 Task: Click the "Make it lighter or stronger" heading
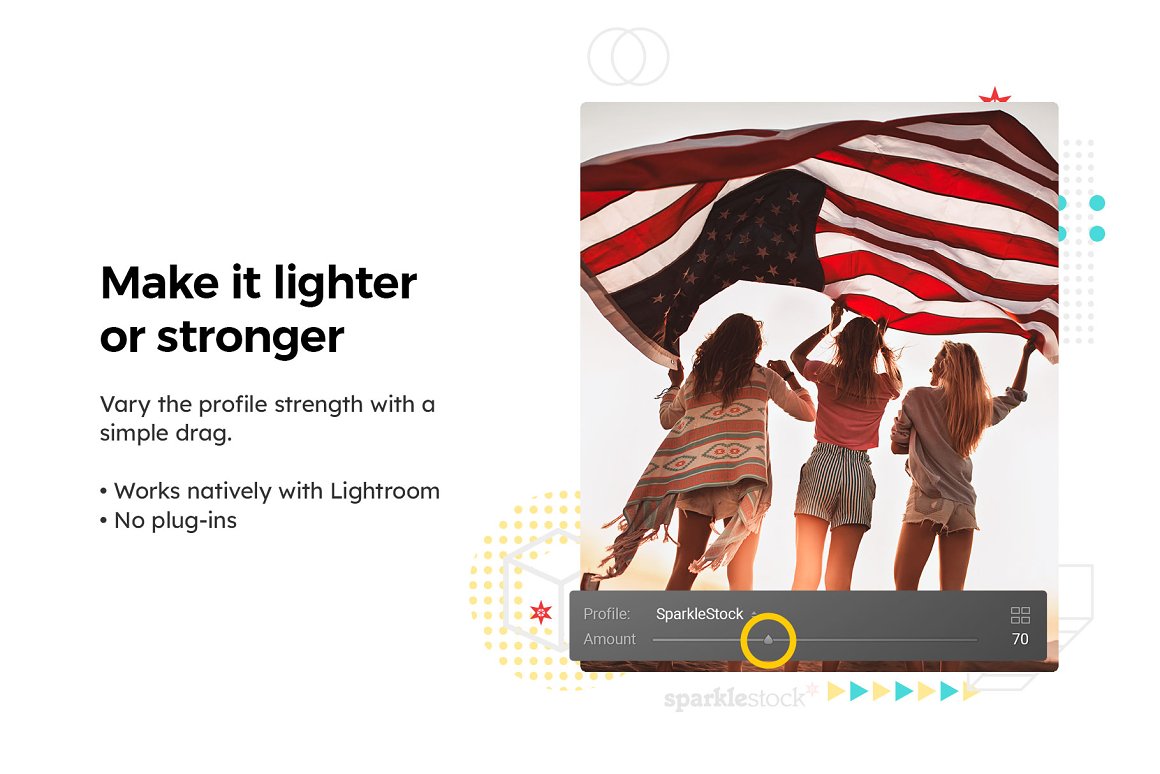tap(258, 309)
